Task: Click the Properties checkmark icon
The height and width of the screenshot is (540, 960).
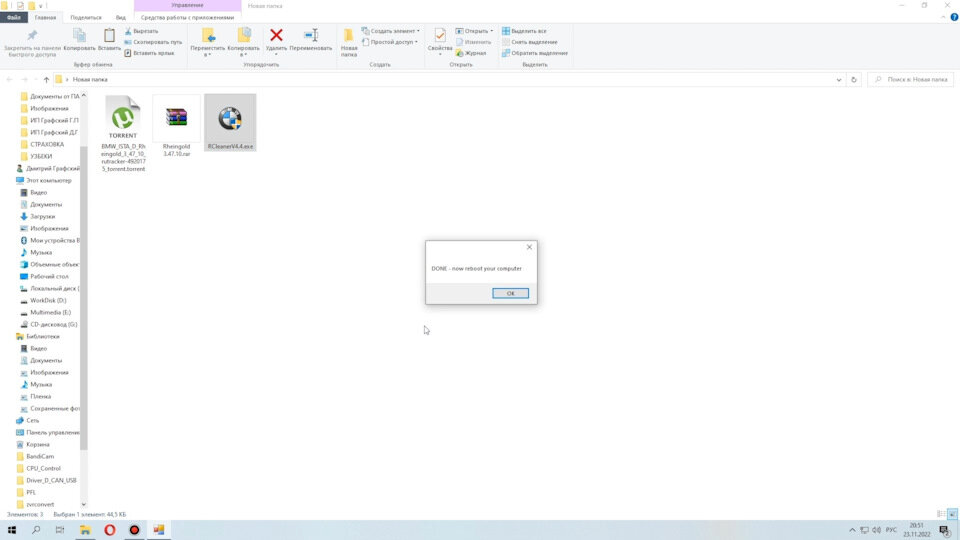Action: tap(440, 36)
